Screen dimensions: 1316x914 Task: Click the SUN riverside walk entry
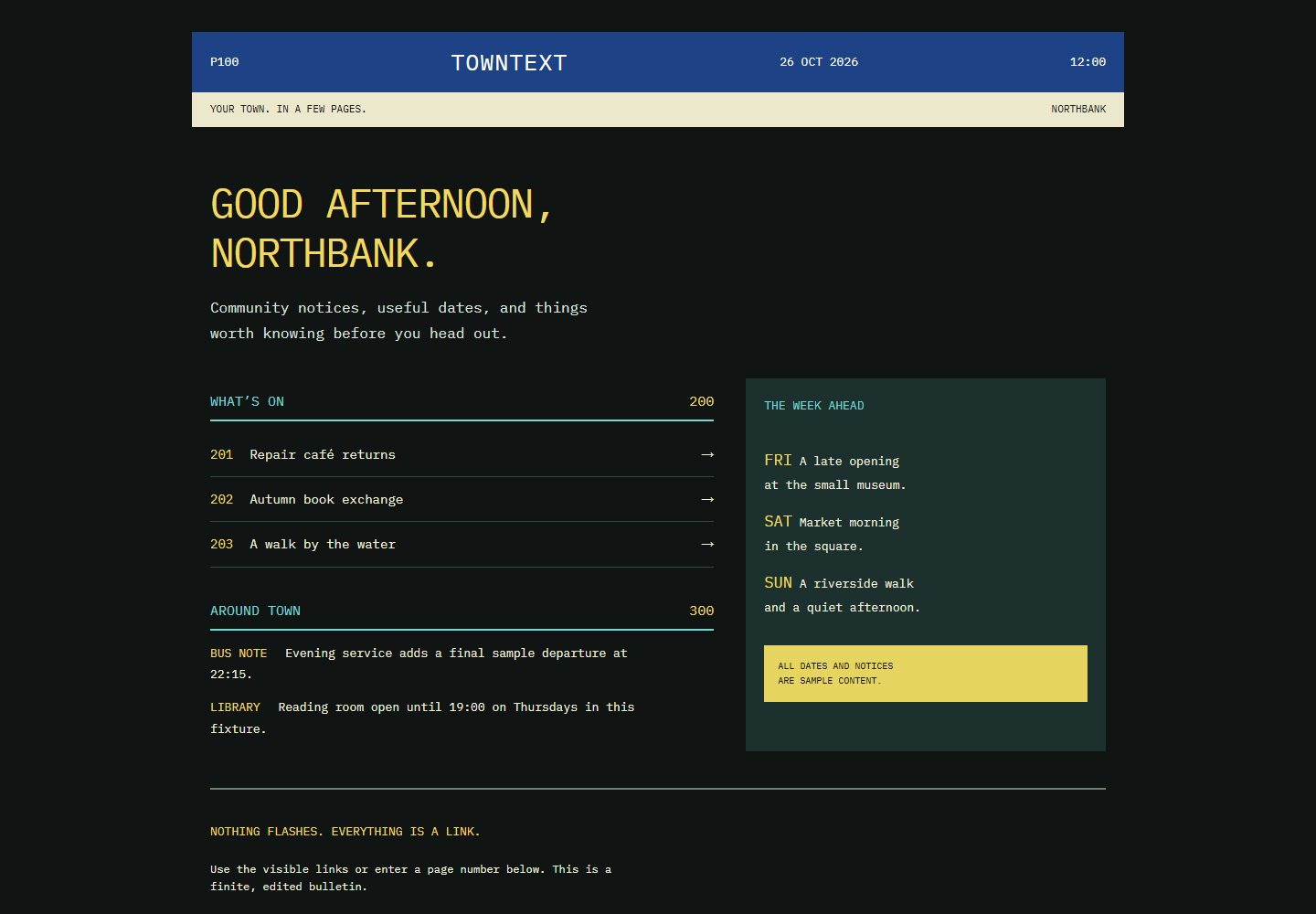pyautogui.click(x=843, y=595)
